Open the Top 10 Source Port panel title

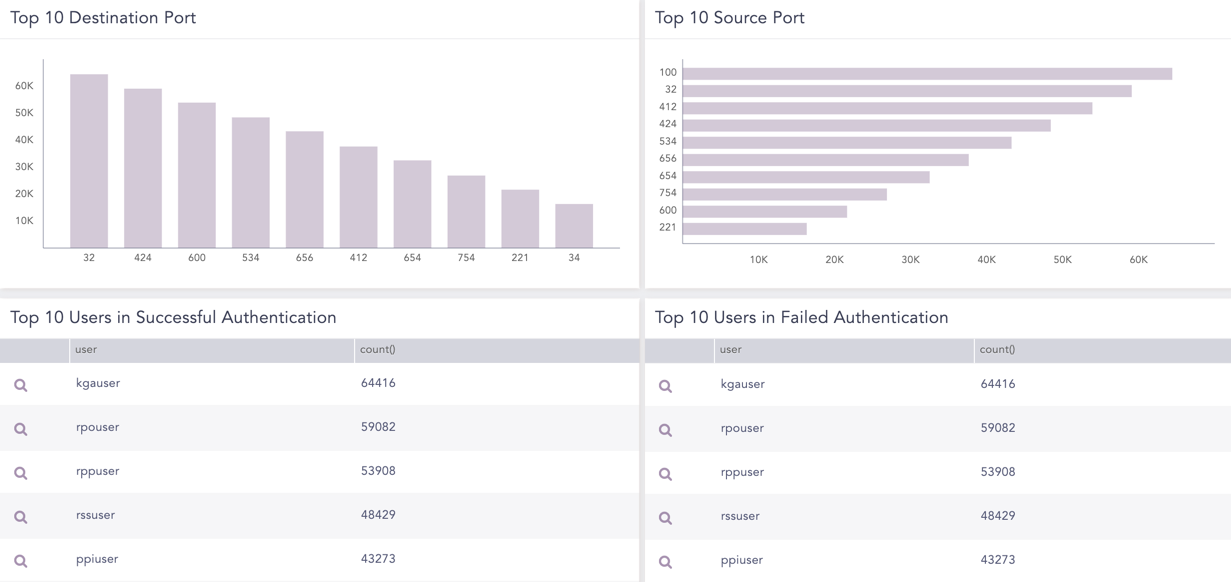[729, 18]
